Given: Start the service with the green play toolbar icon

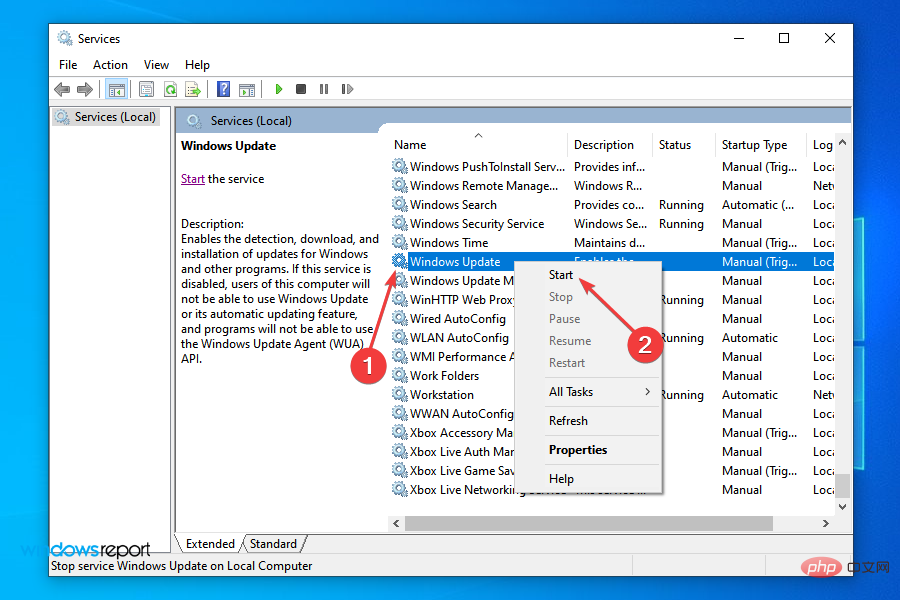Looking at the screenshot, I should (279, 89).
